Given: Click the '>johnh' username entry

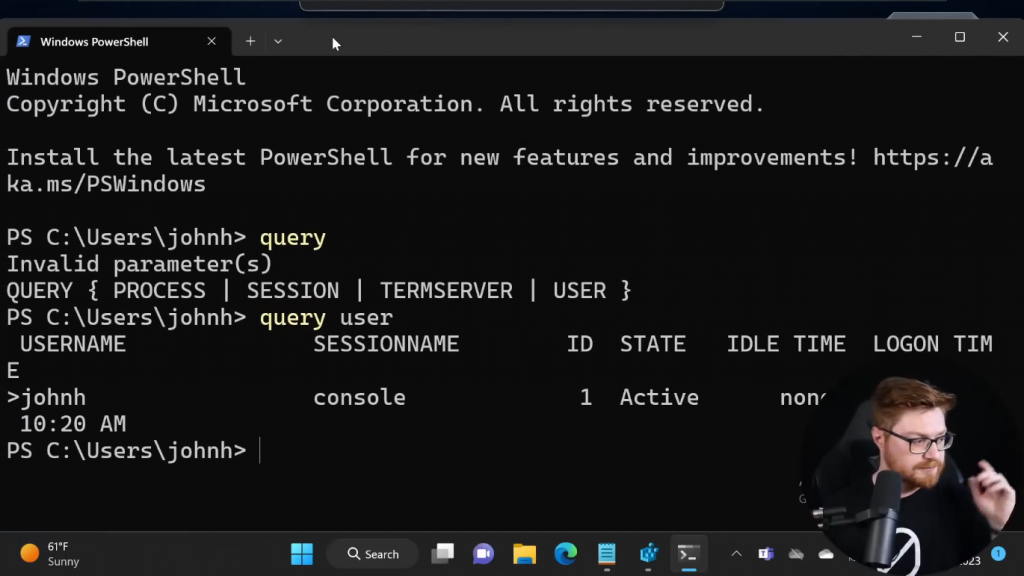Looking at the screenshot, I should pyautogui.click(x=46, y=398).
